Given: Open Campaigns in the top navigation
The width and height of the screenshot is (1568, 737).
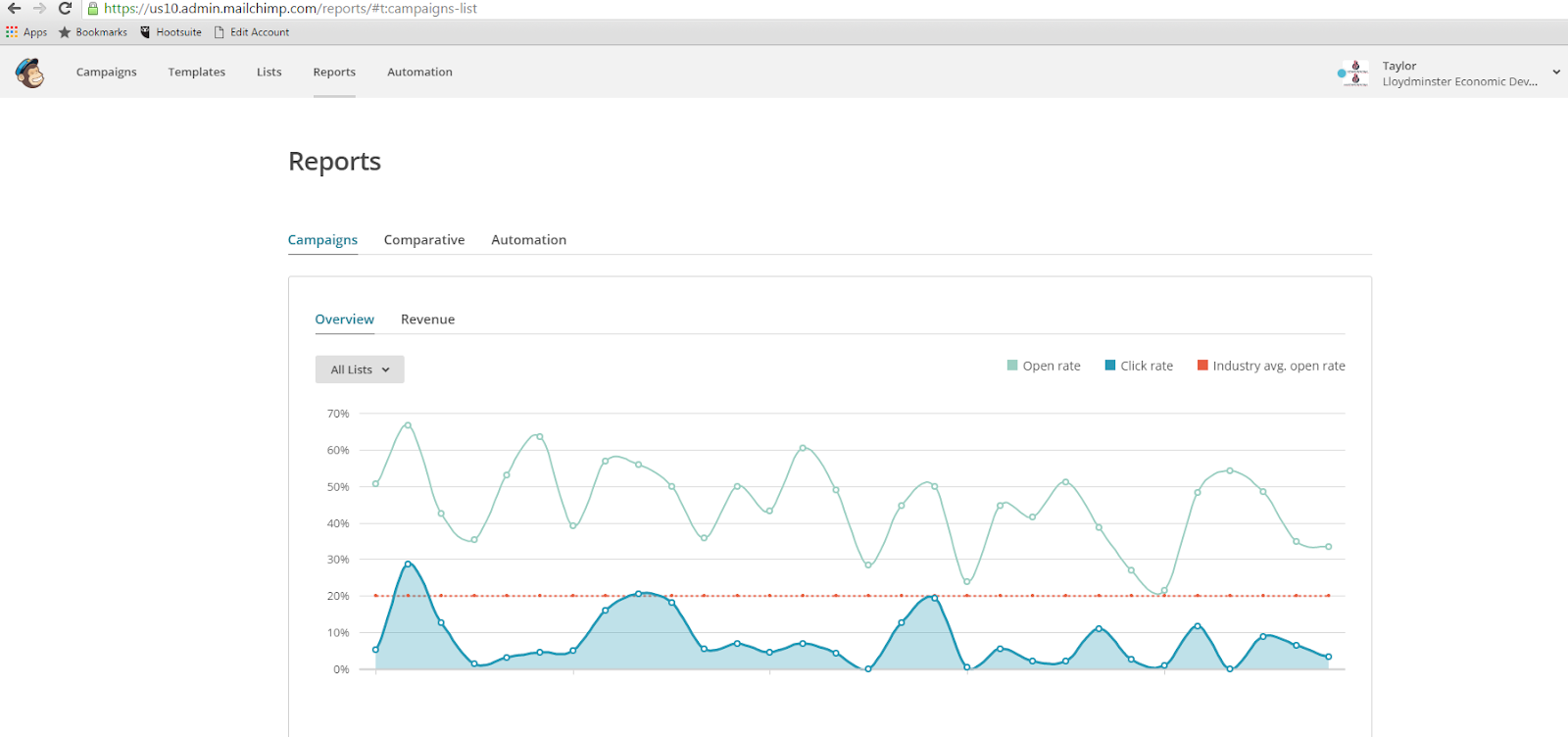Looking at the screenshot, I should click(x=107, y=73).
